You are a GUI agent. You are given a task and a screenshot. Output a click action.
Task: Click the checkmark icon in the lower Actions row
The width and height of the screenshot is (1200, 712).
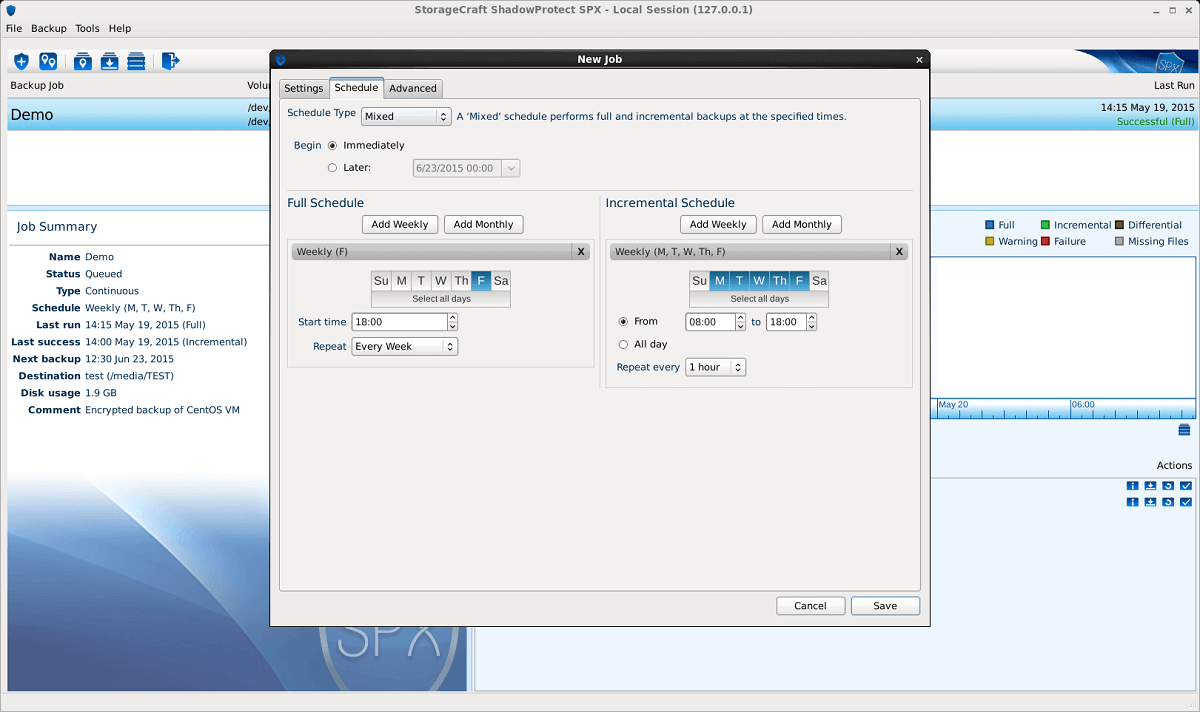(1186, 502)
